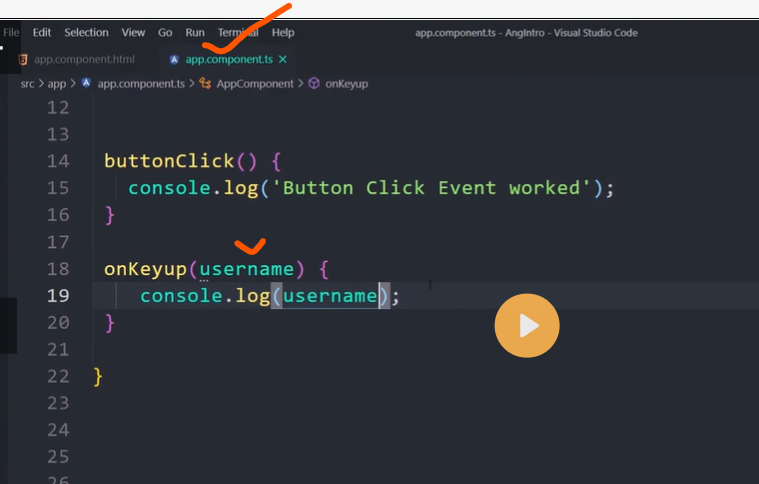759x484 pixels.
Task: Click the Angular icon on app.component.ts tab
Action: [x=175, y=59]
